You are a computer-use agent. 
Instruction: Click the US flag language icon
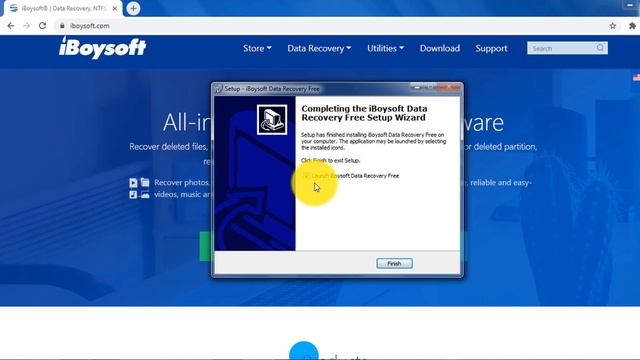click(x=636, y=77)
